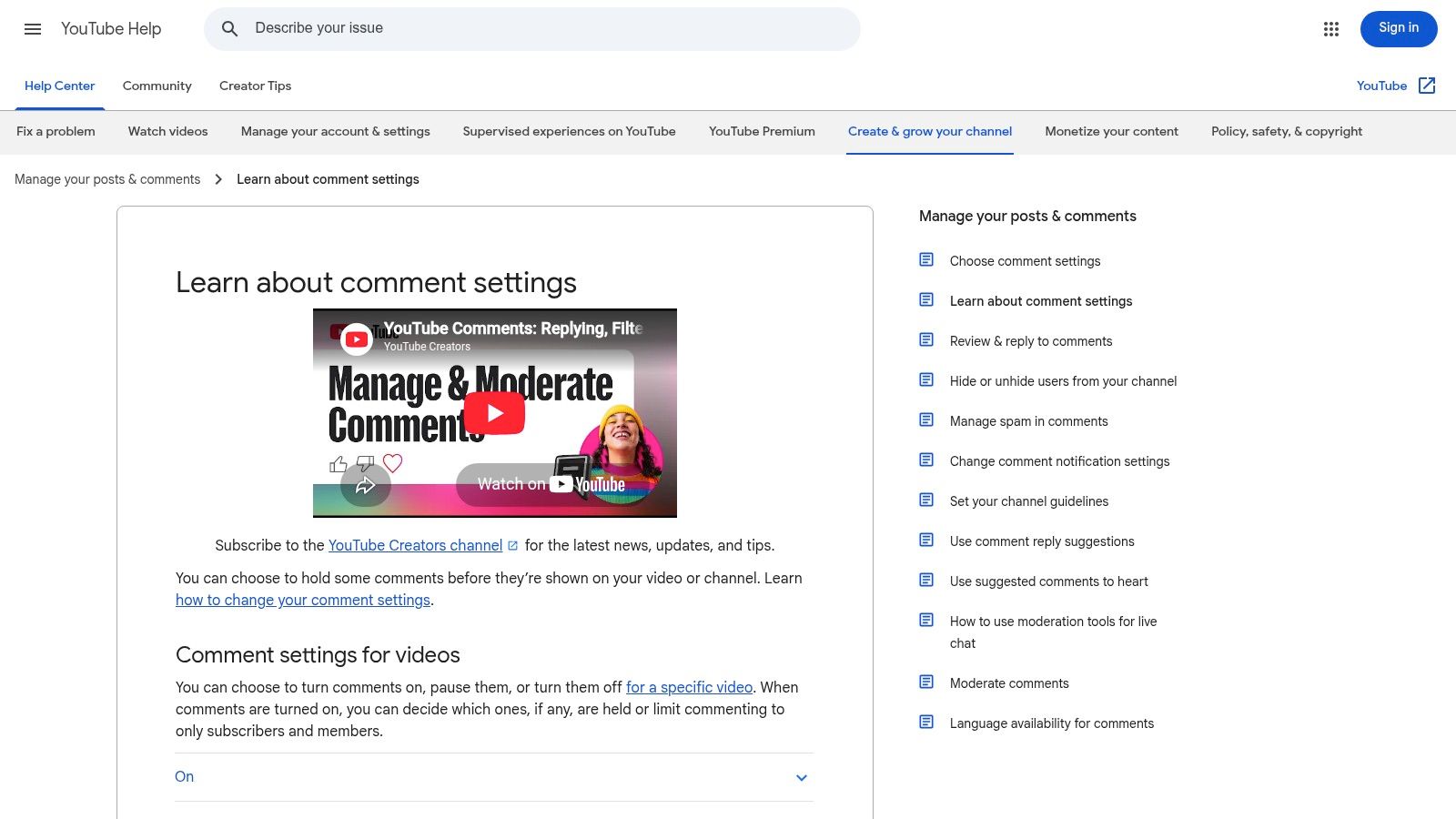This screenshot has width=1456, height=819.
Task: Follow how to change your comment settings link
Action: (303, 600)
